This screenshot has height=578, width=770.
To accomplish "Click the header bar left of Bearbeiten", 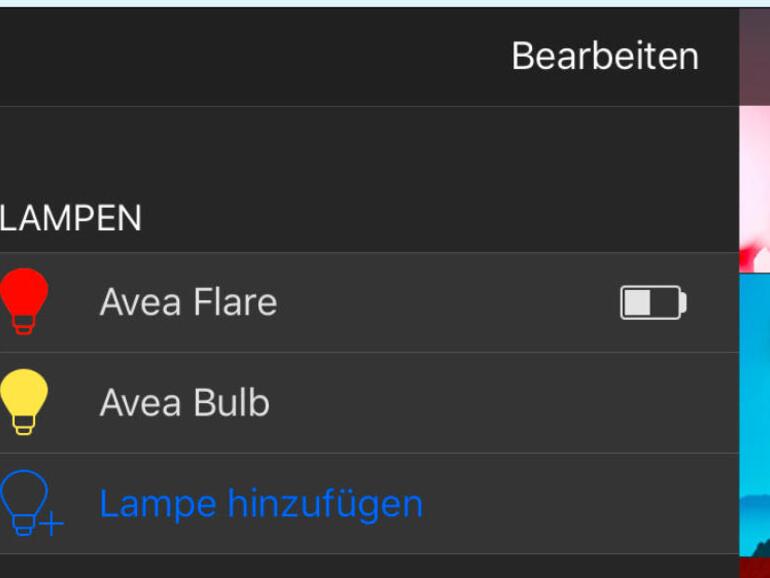I will point(250,56).
